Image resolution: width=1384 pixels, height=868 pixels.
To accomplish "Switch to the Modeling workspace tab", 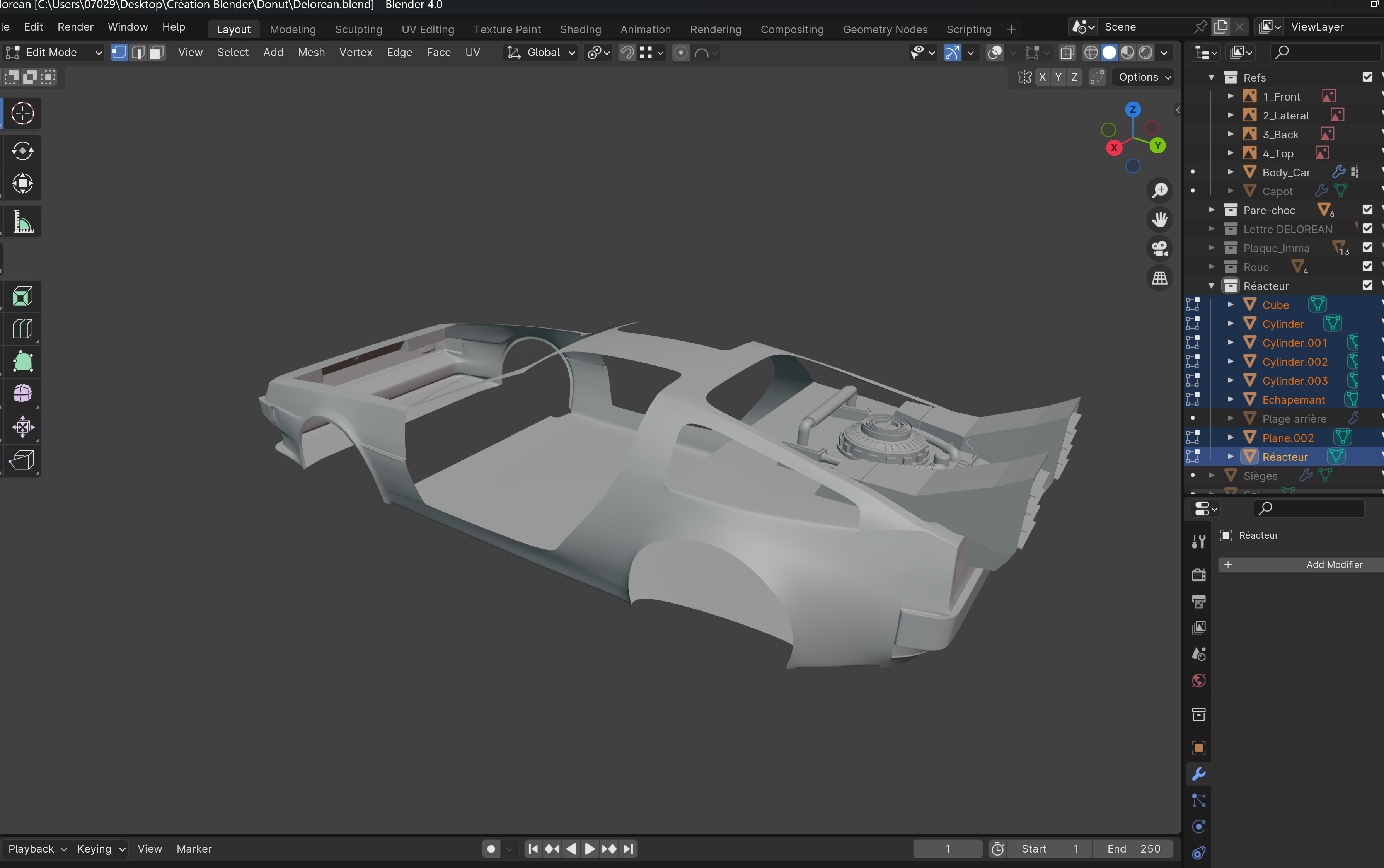I will [293, 29].
